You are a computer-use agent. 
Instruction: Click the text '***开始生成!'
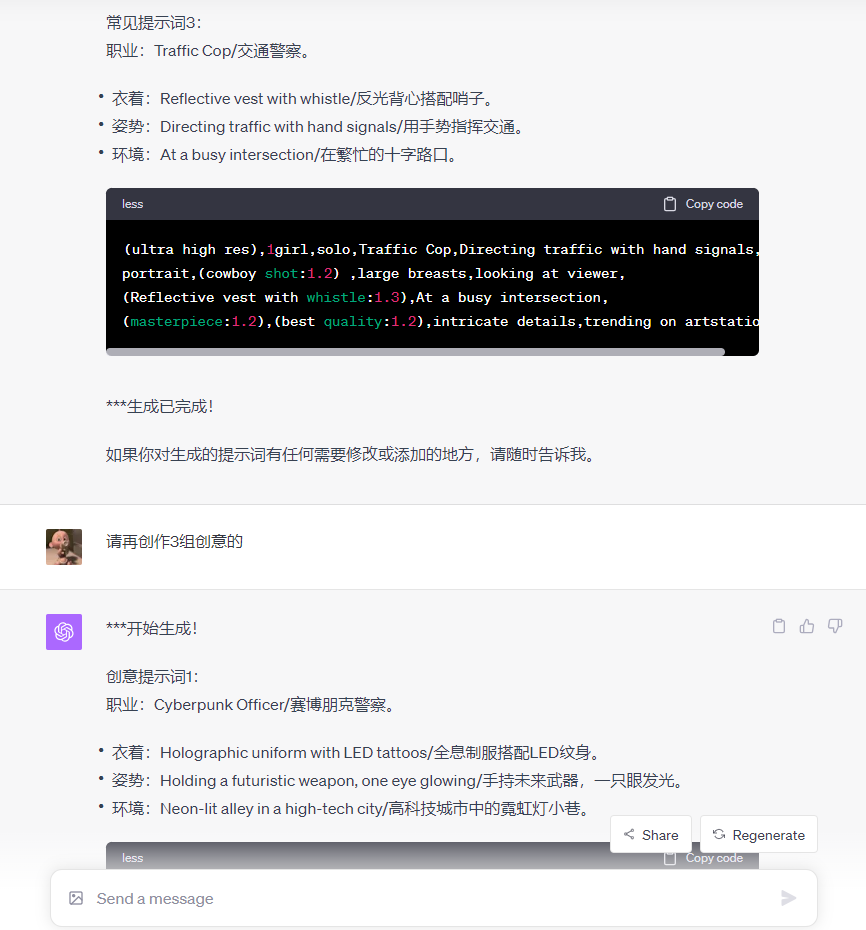[152, 629]
